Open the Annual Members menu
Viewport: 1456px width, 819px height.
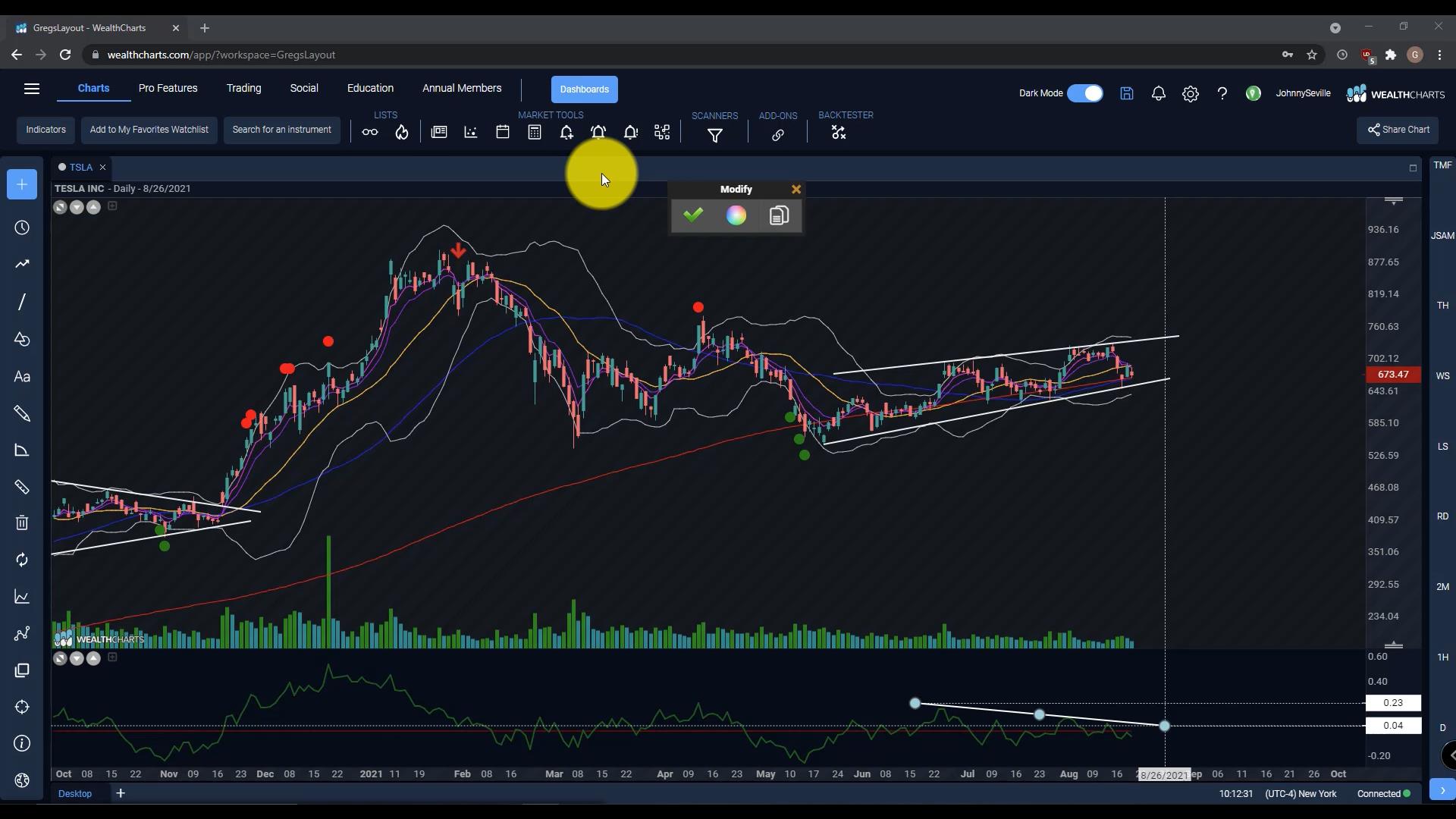[462, 88]
